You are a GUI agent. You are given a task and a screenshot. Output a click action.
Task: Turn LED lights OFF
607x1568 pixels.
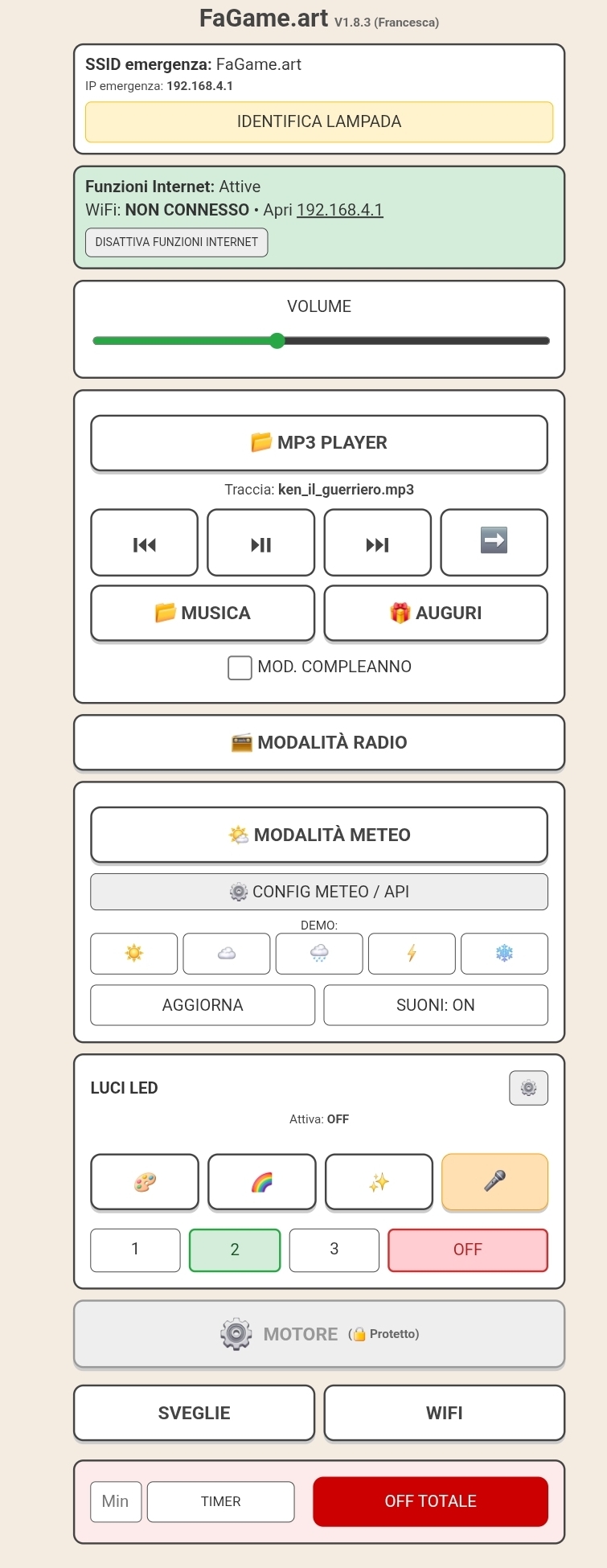(468, 1250)
